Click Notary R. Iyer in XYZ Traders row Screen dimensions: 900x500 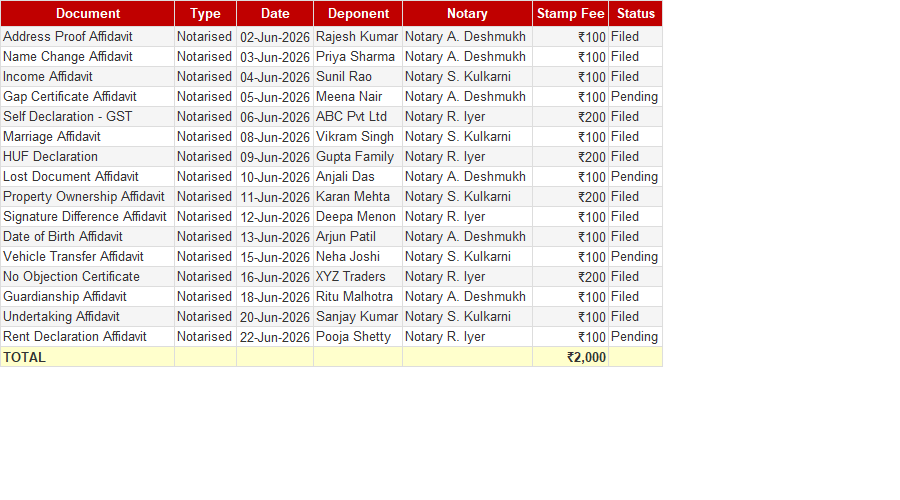[467, 277]
